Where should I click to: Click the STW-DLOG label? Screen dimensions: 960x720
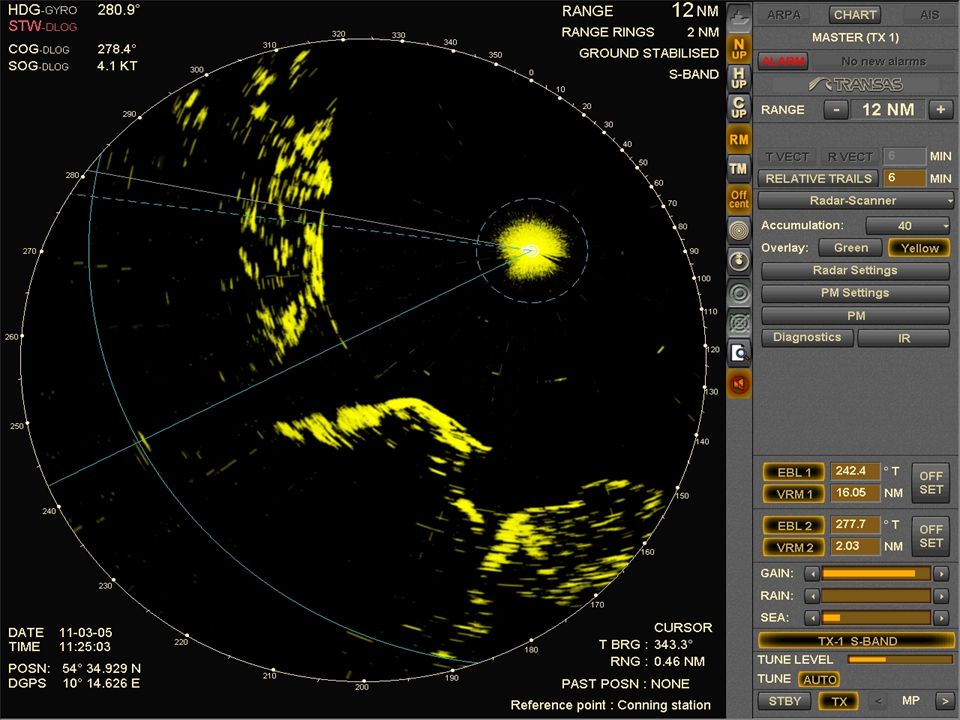pos(42,26)
